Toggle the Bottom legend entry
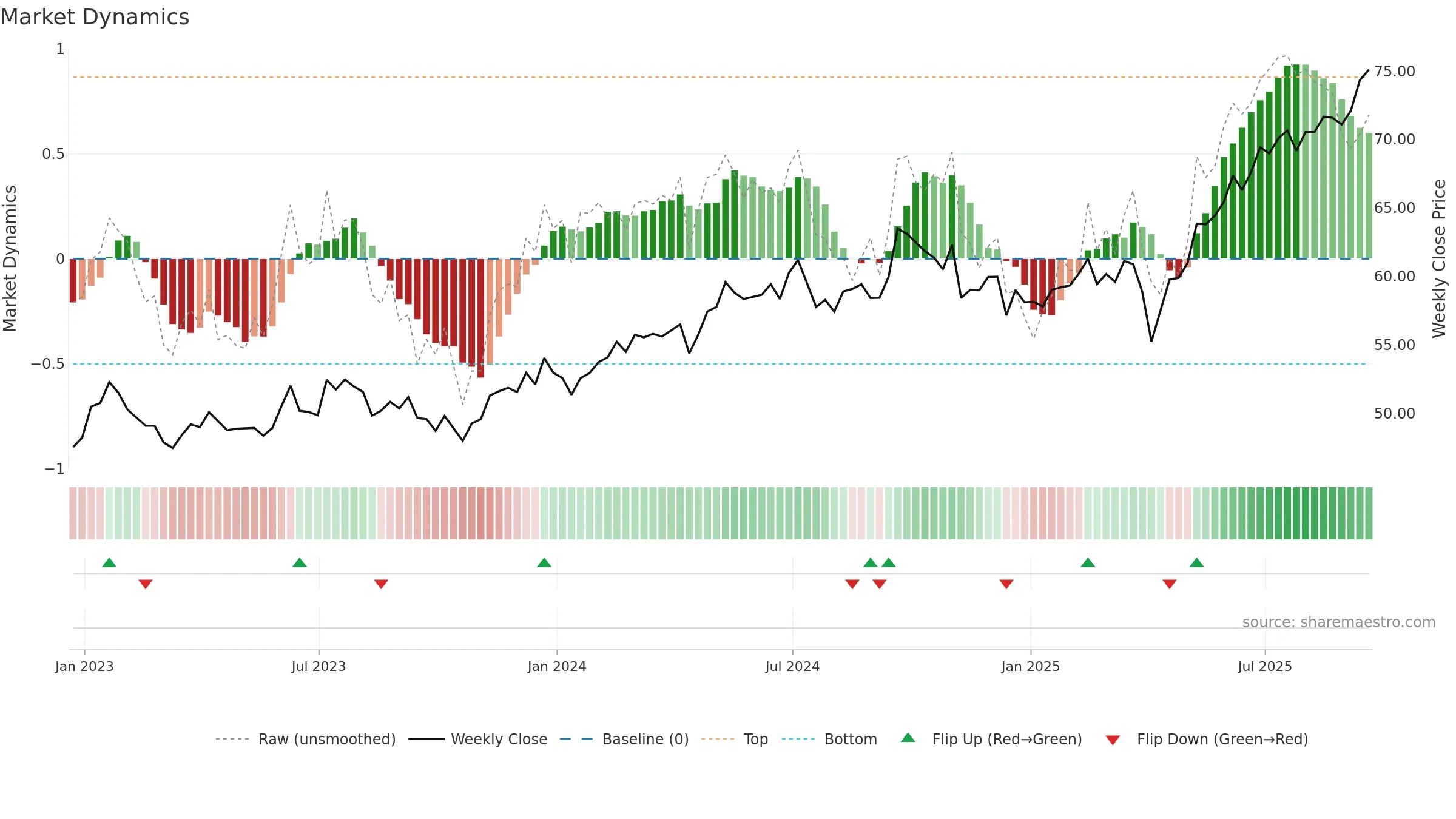The image size is (1456, 819). coord(829,739)
